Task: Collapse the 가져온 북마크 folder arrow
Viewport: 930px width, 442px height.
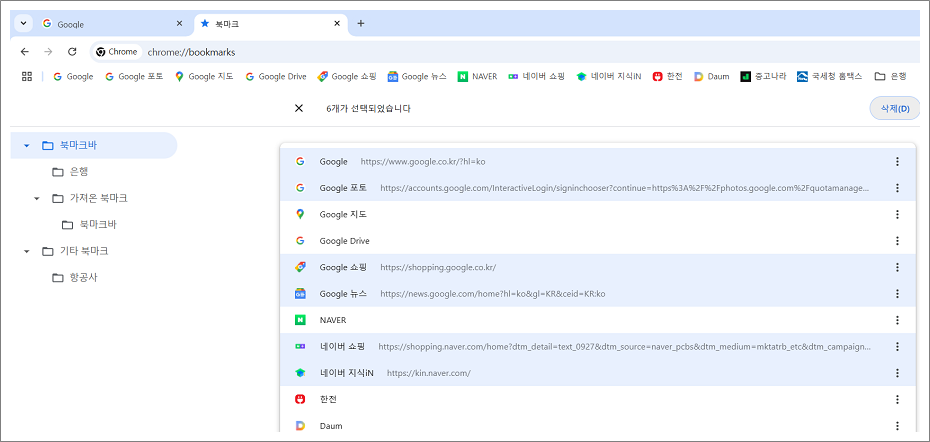Action: click(x=36, y=198)
